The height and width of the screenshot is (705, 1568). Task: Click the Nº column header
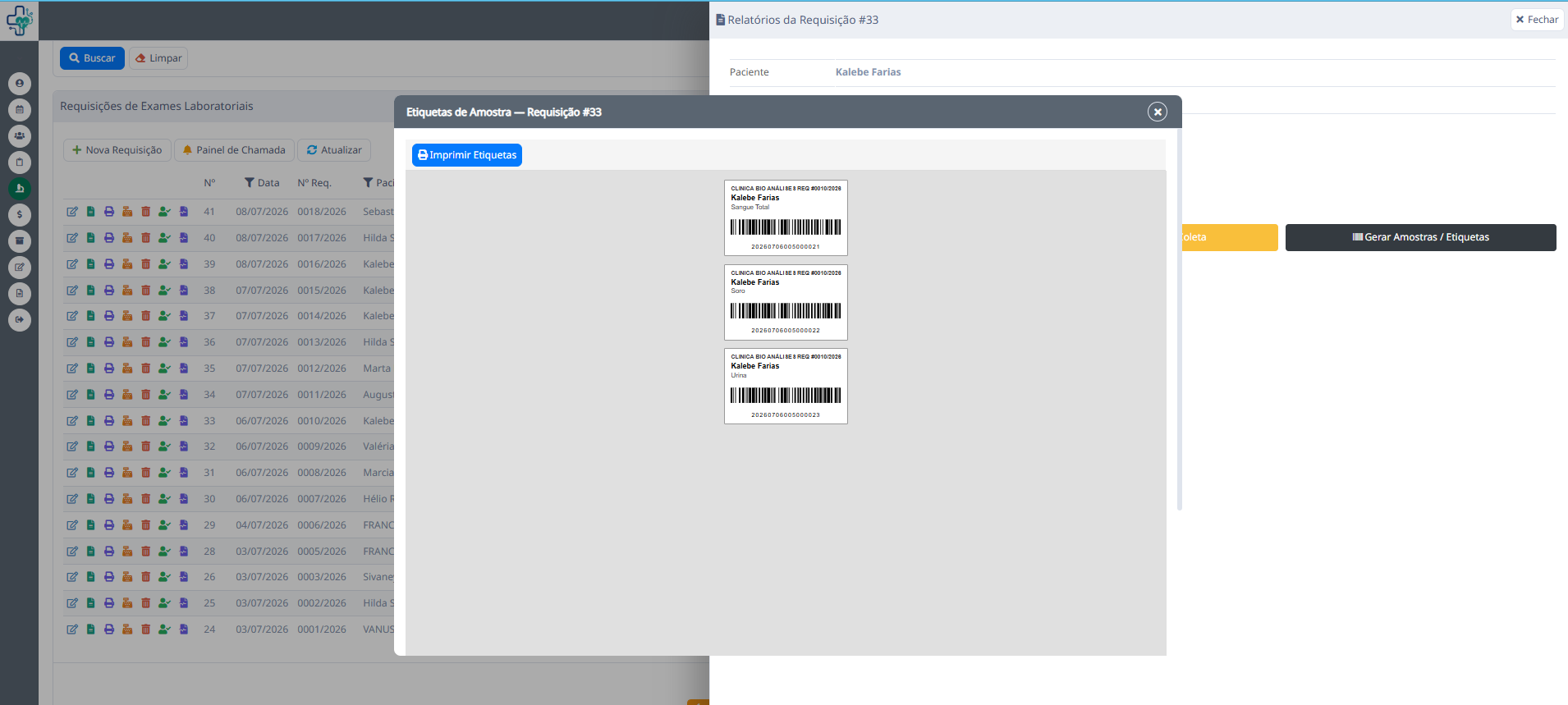click(x=209, y=183)
